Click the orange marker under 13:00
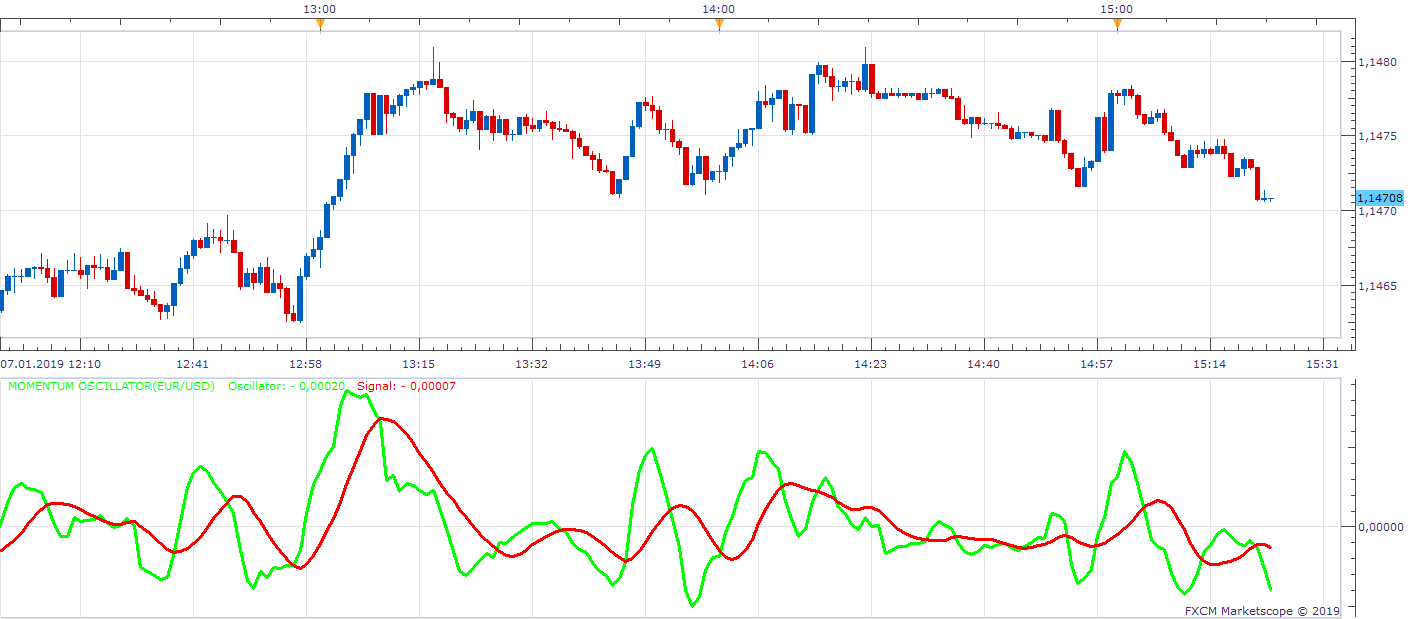This screenshot has width=1413, height=619. (x=320, y=25)
